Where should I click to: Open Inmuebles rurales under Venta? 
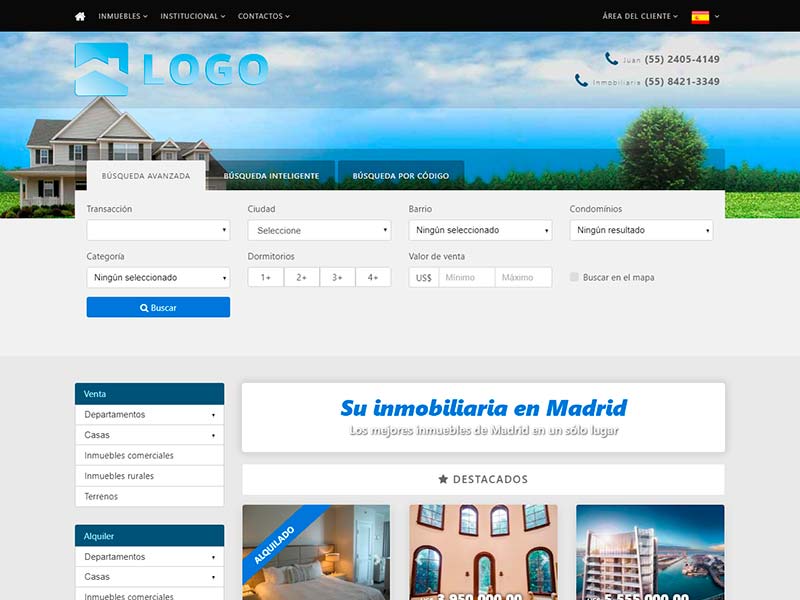149,476
